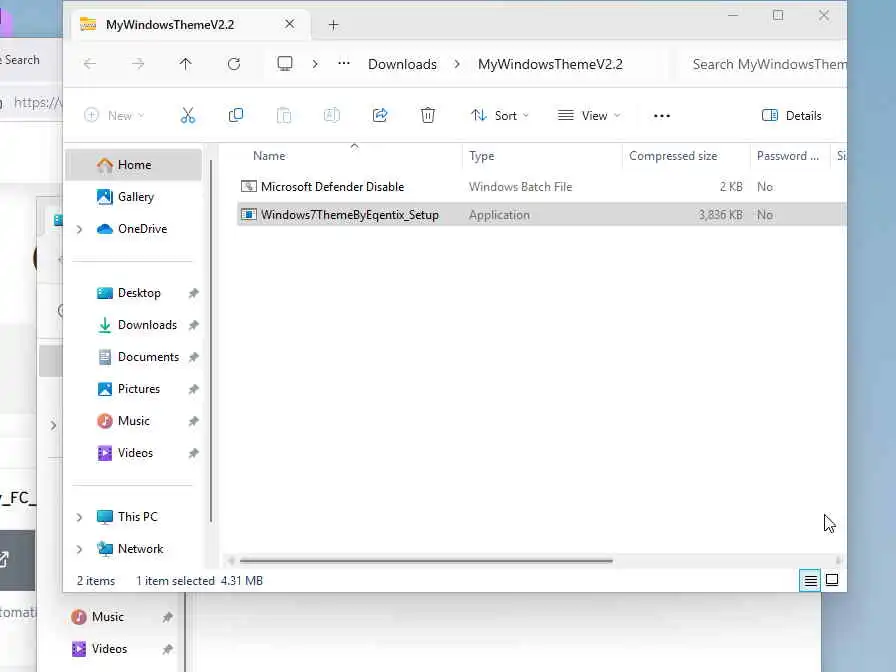The height and width of the screenshot is (672, 896).
Task: Open the View dropdown
Action: tap(589, 115)
